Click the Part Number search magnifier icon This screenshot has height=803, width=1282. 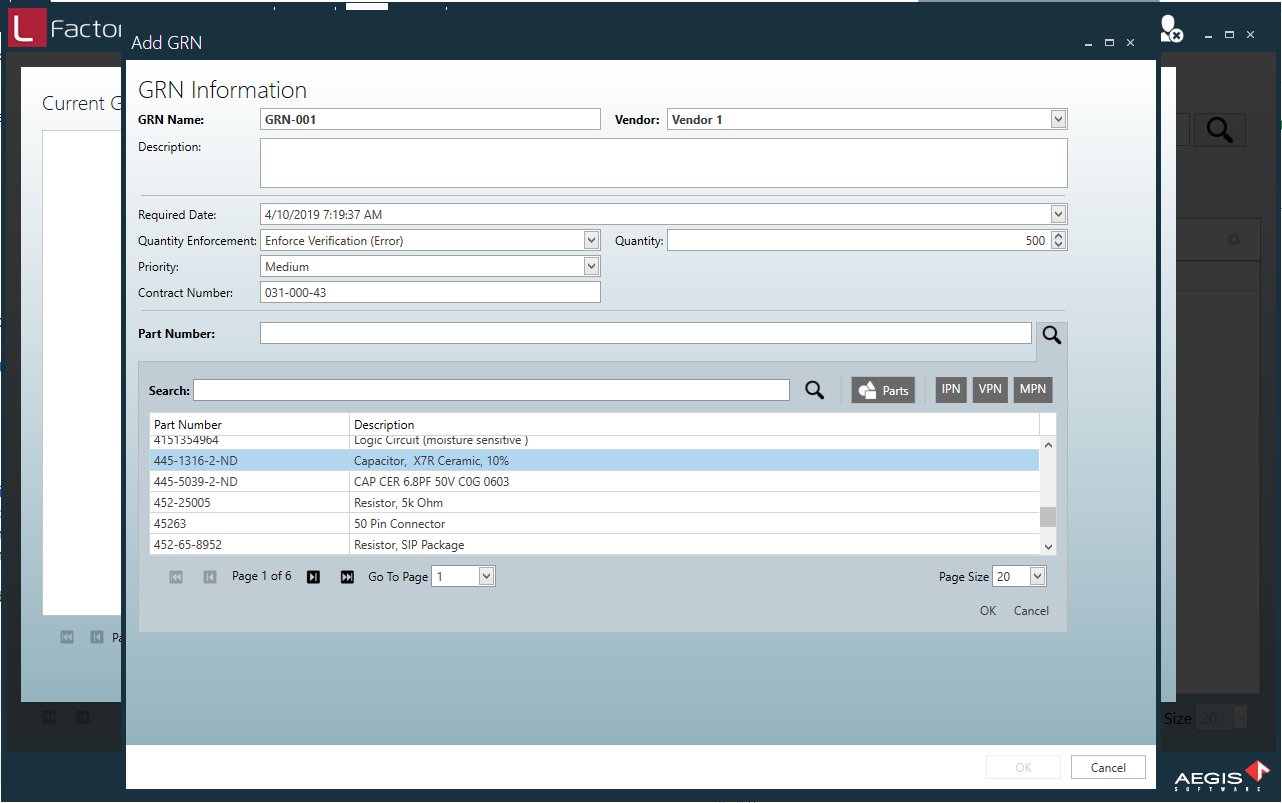pos(1051,332)
